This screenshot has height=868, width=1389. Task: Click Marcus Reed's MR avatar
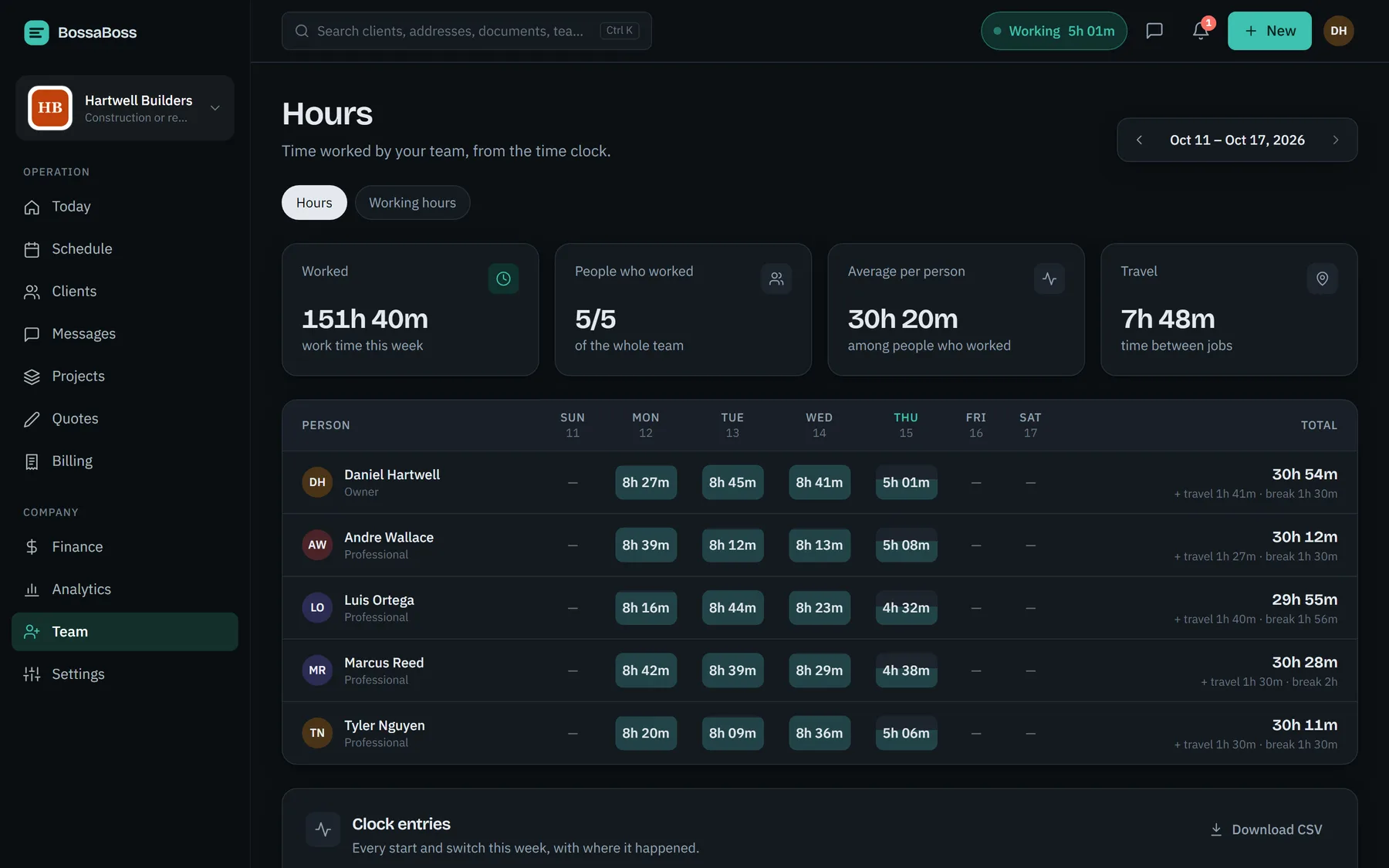(x=317, y=670)
